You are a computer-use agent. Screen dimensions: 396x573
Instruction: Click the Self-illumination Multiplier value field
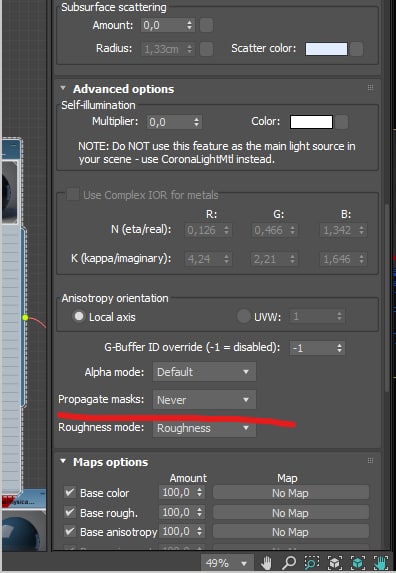[x=170, y=122]
